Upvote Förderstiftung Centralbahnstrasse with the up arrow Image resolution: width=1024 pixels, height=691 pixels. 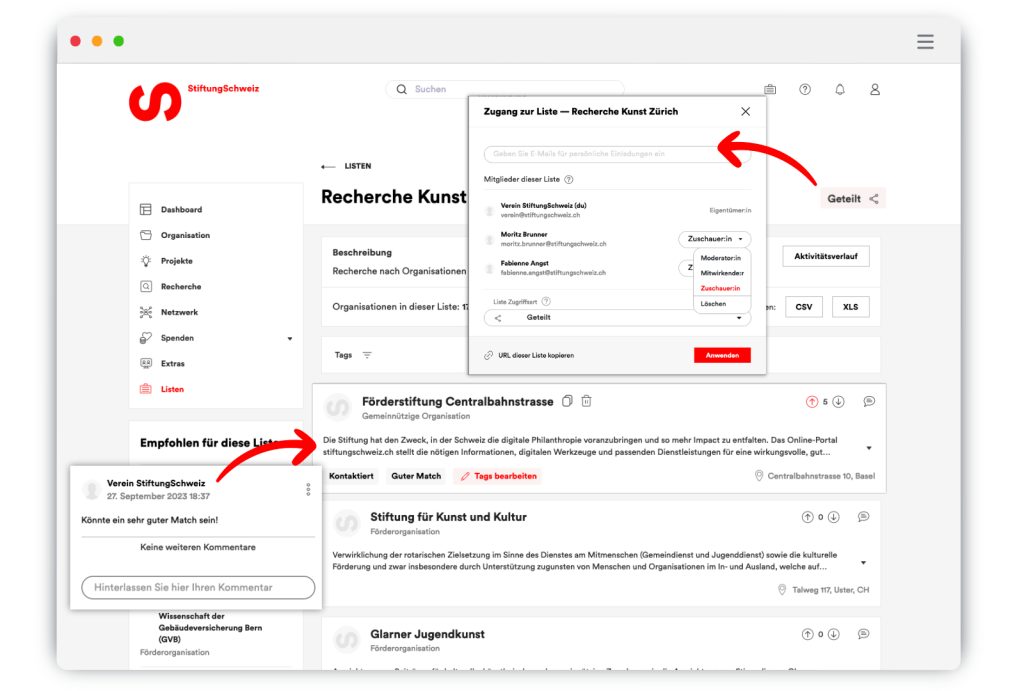tap(812, 402)
